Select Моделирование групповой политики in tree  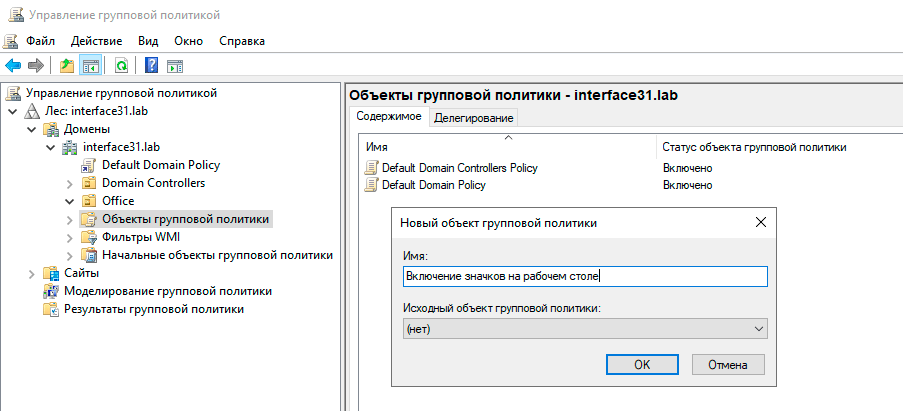[167, 291]
